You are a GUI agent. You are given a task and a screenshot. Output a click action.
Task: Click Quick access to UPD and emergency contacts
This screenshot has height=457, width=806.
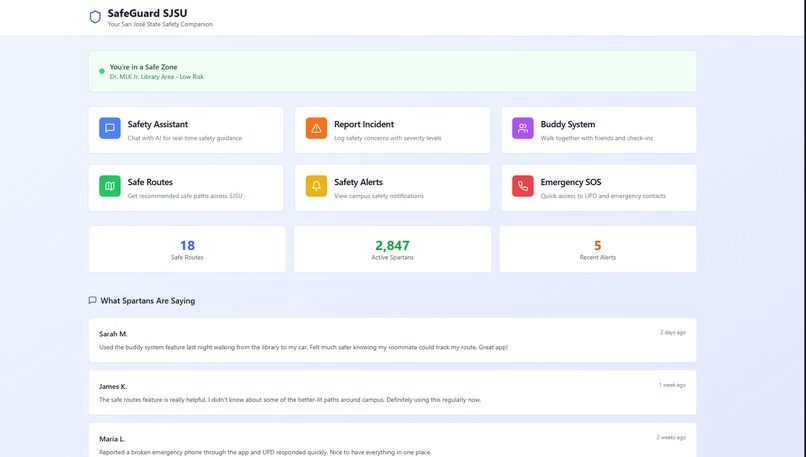click(603, 196)
